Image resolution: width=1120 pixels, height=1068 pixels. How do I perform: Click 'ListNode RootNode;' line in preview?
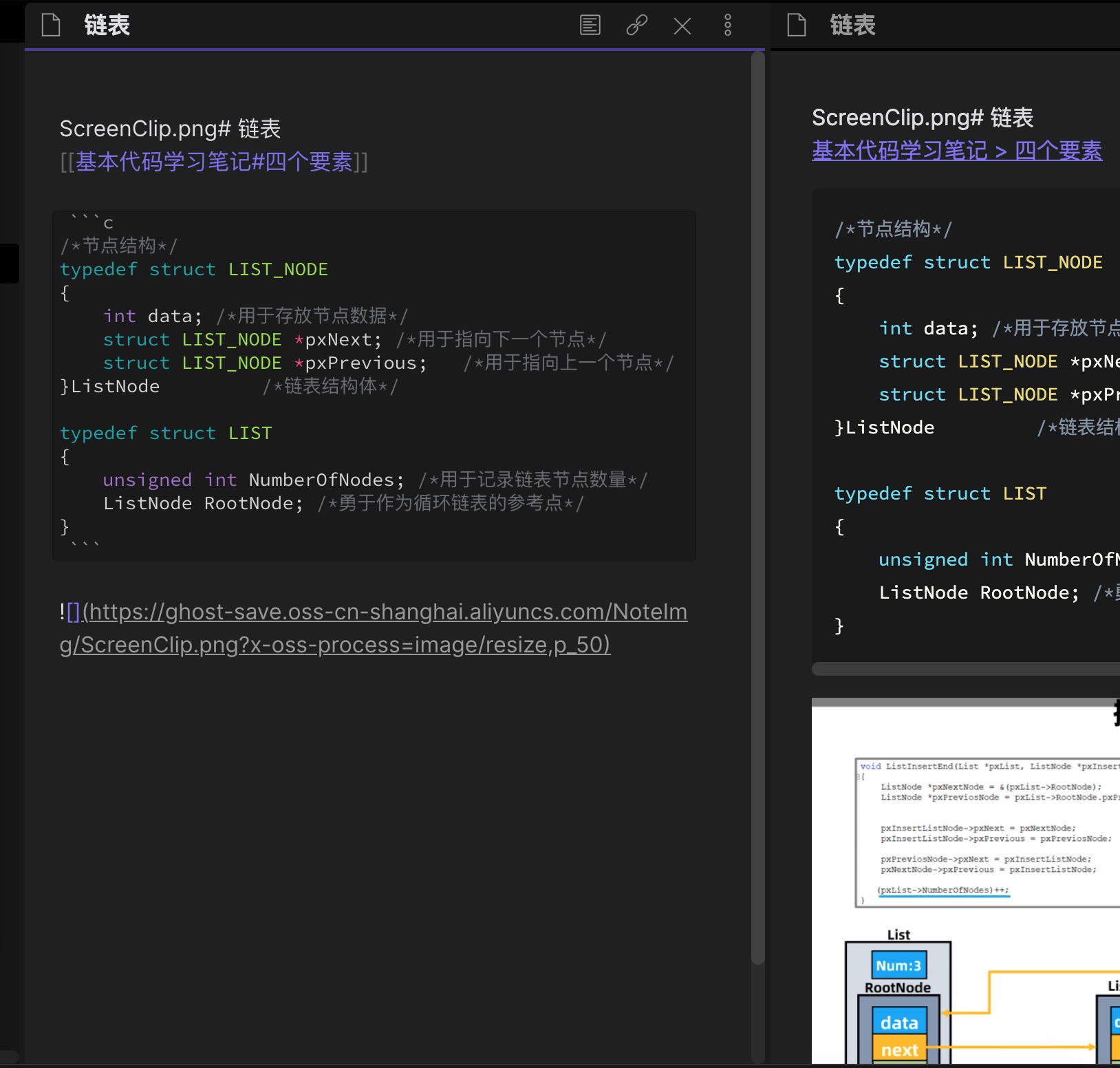click(x=999, y=592)
